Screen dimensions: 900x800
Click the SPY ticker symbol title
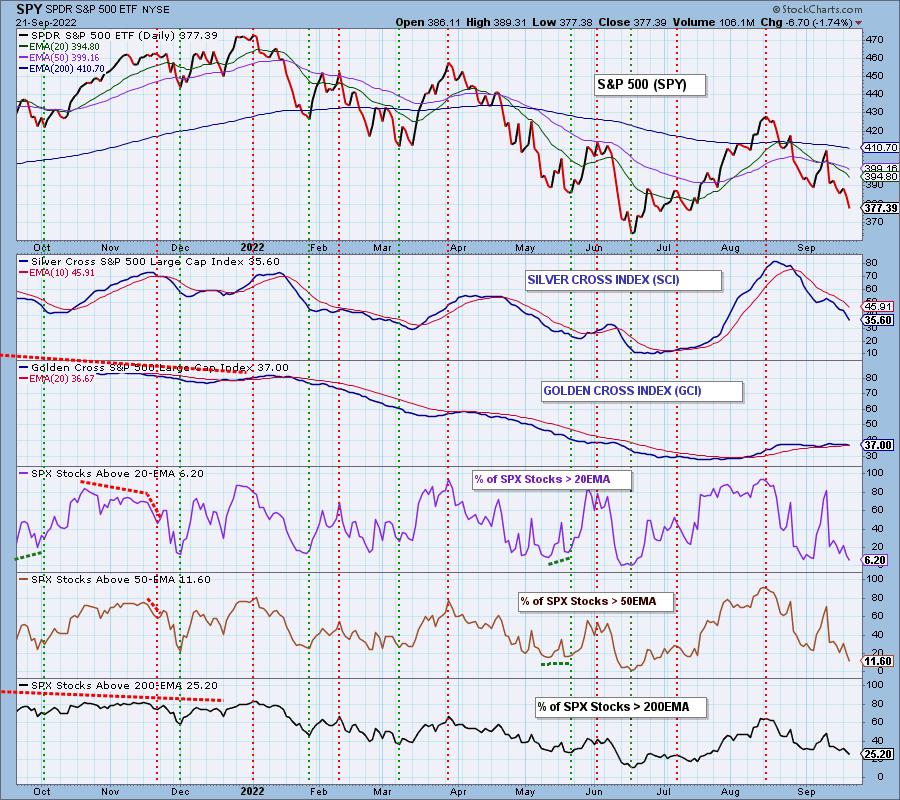coord(28,9)
